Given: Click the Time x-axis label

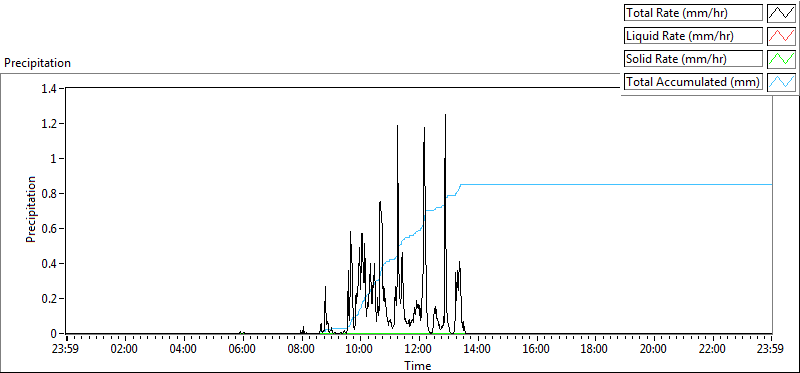Looking at the screenshot, I should point(418,366).
